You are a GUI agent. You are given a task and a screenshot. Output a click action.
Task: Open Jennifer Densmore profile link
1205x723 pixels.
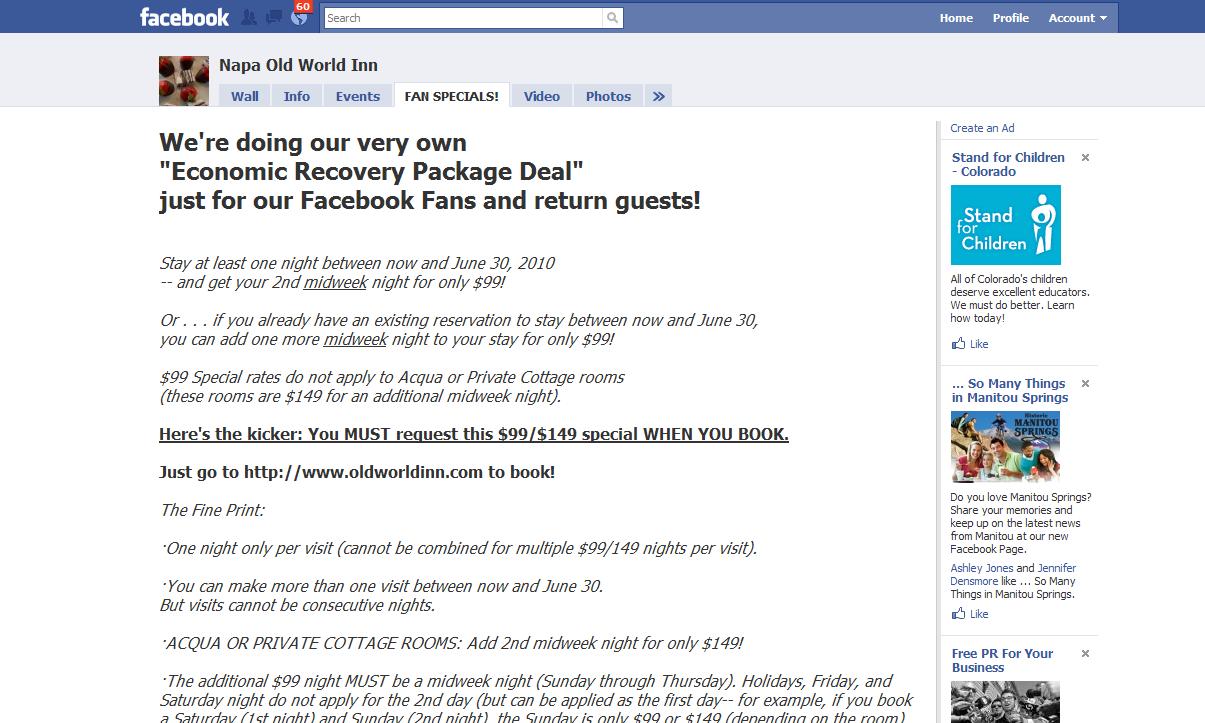click(x=1013, y=574)
